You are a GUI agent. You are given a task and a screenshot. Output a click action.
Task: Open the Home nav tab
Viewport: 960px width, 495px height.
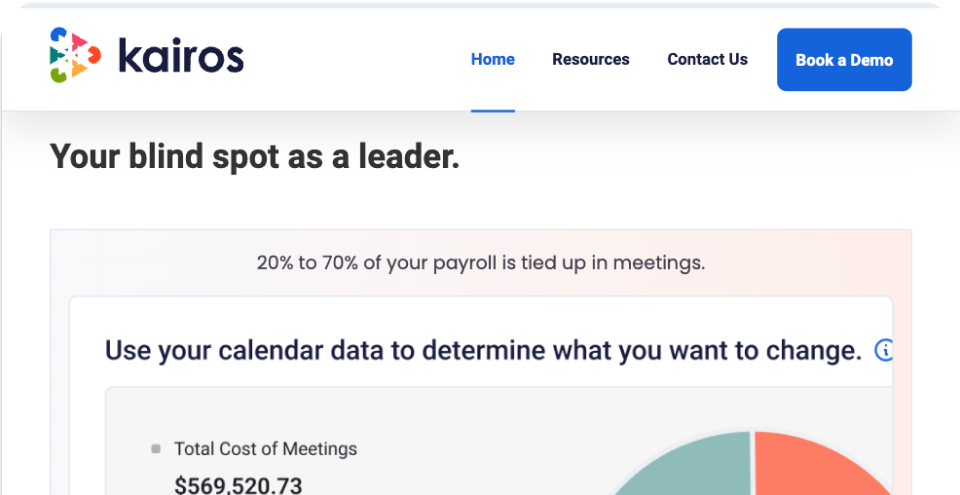(x=492, y=60)
